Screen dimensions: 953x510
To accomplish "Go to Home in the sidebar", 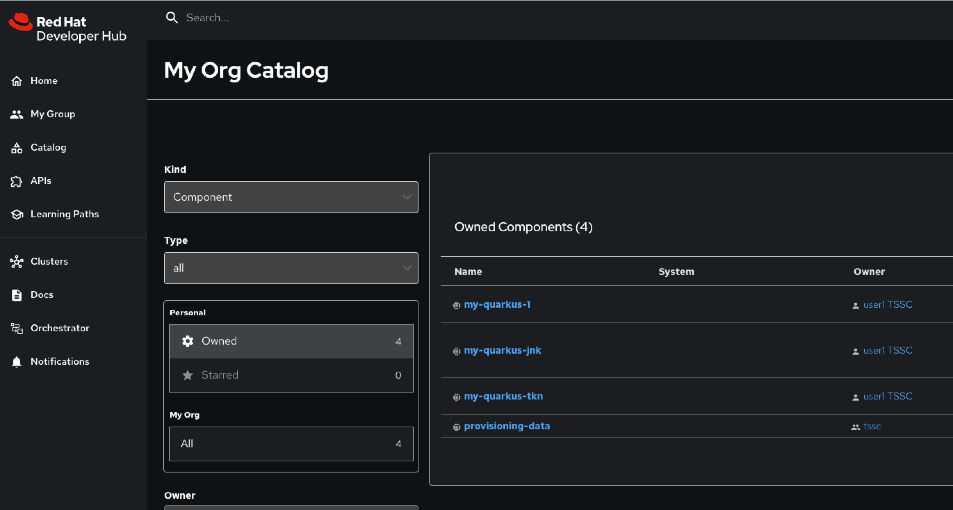I will click(x=44, y=81).
